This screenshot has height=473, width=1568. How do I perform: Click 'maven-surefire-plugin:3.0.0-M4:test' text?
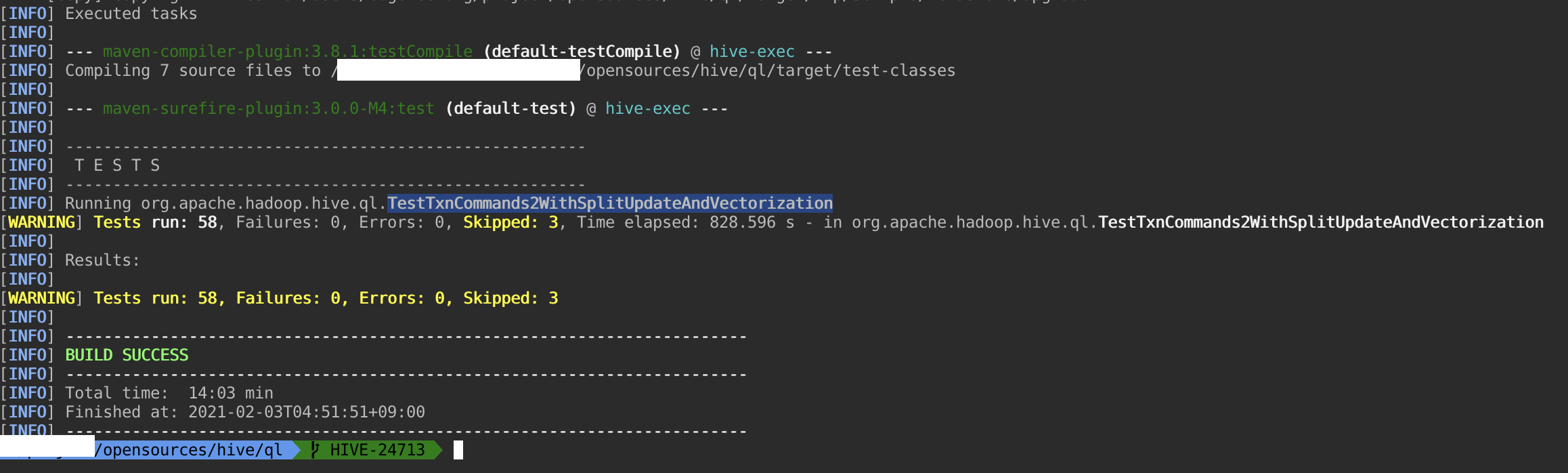tap(269, 108)
